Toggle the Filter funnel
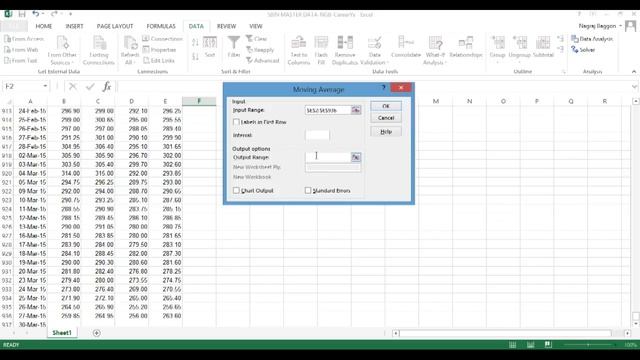Image resolution: width=640 pixels, height=360 pixels. click(233, 47)
